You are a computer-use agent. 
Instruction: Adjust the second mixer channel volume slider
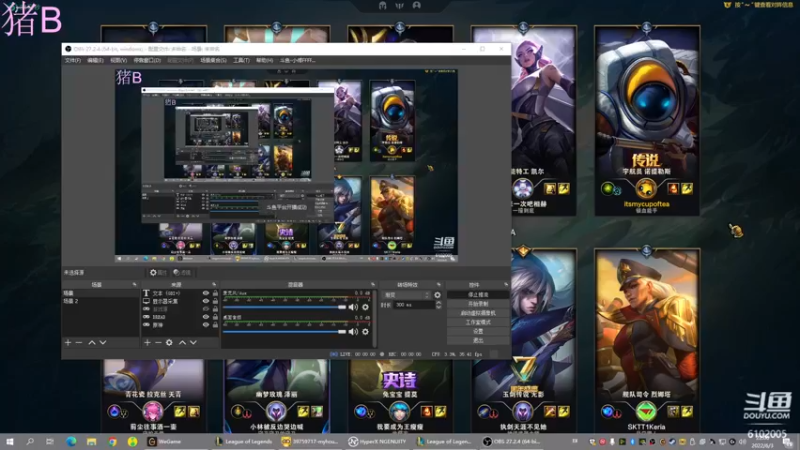click(x=285, y=332)
